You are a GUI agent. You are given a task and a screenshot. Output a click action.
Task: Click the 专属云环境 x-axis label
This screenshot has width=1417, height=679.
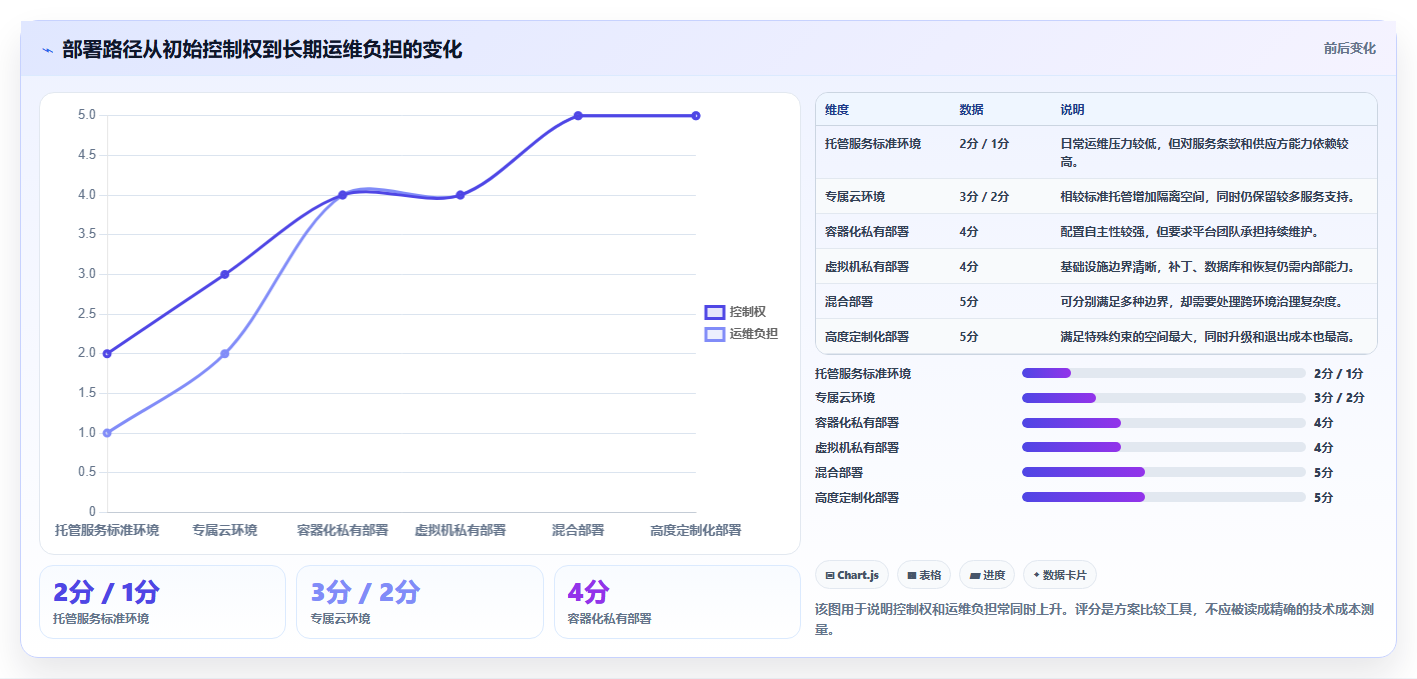[x=225, y=530]
